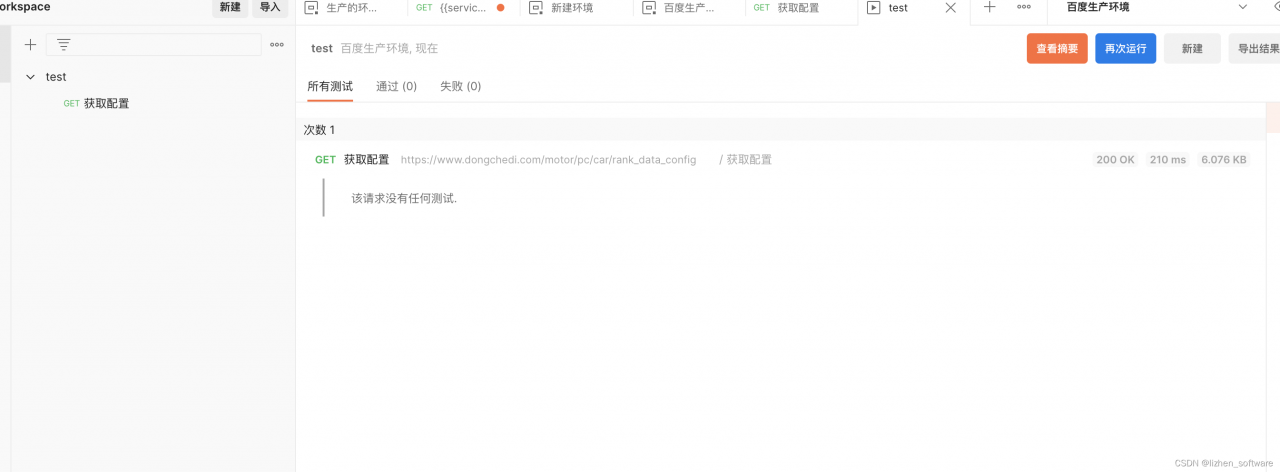This screenshot has width=1280, height=472.
Task: Click the runner title test heading
Action: pyautogui.click(x=322, y=48)
